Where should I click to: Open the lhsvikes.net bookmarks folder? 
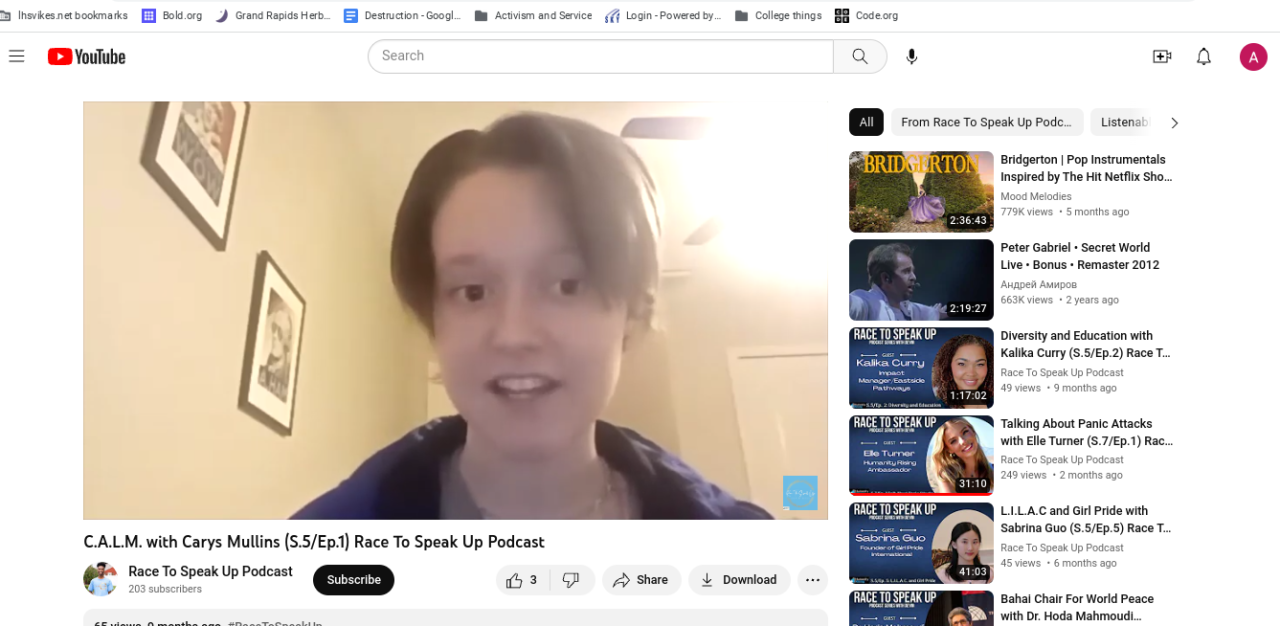(x=64, y=15)
